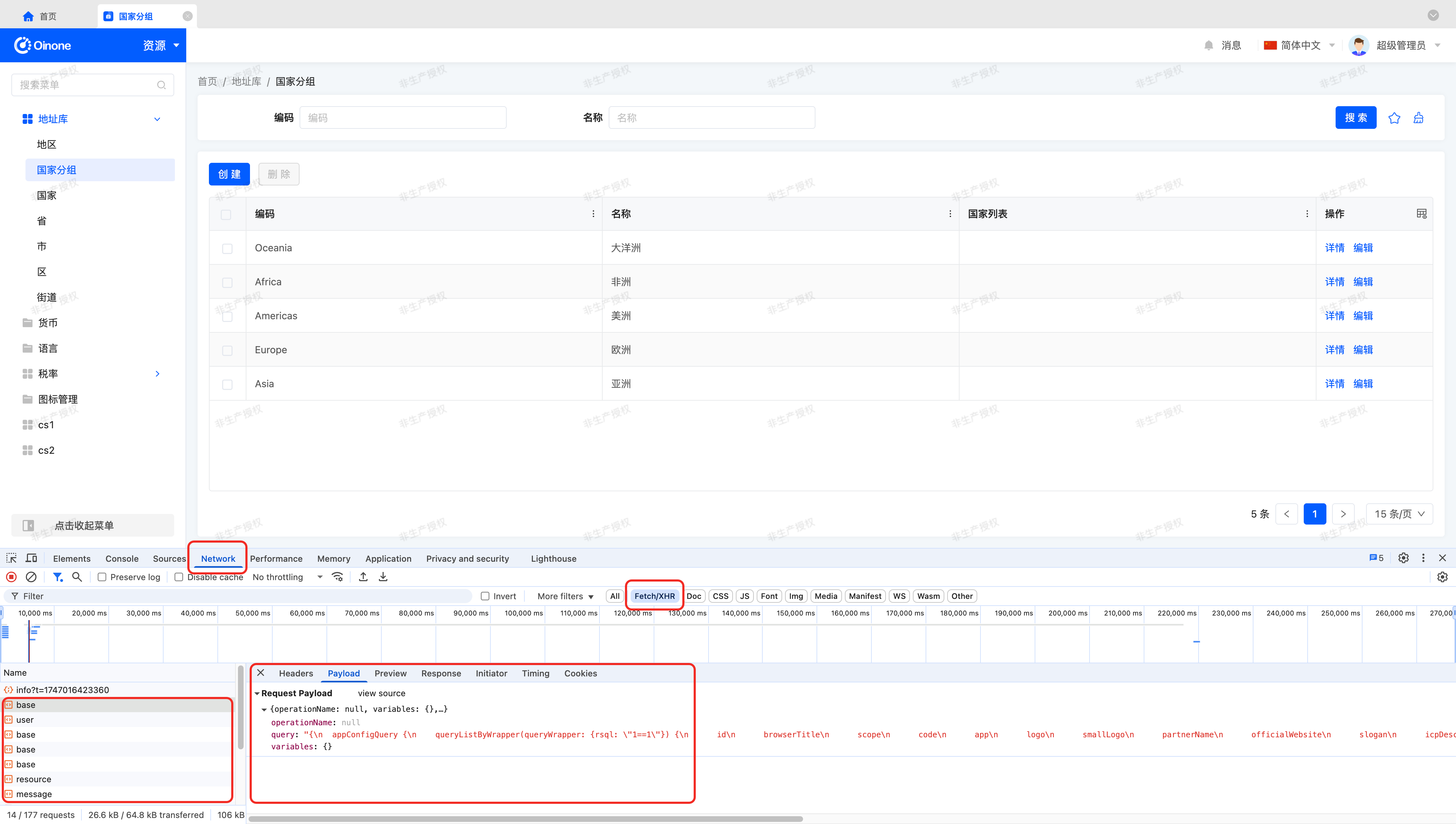1456x824 pixels.
Task: Click the export HAR download icon
Action: point(383,577)
